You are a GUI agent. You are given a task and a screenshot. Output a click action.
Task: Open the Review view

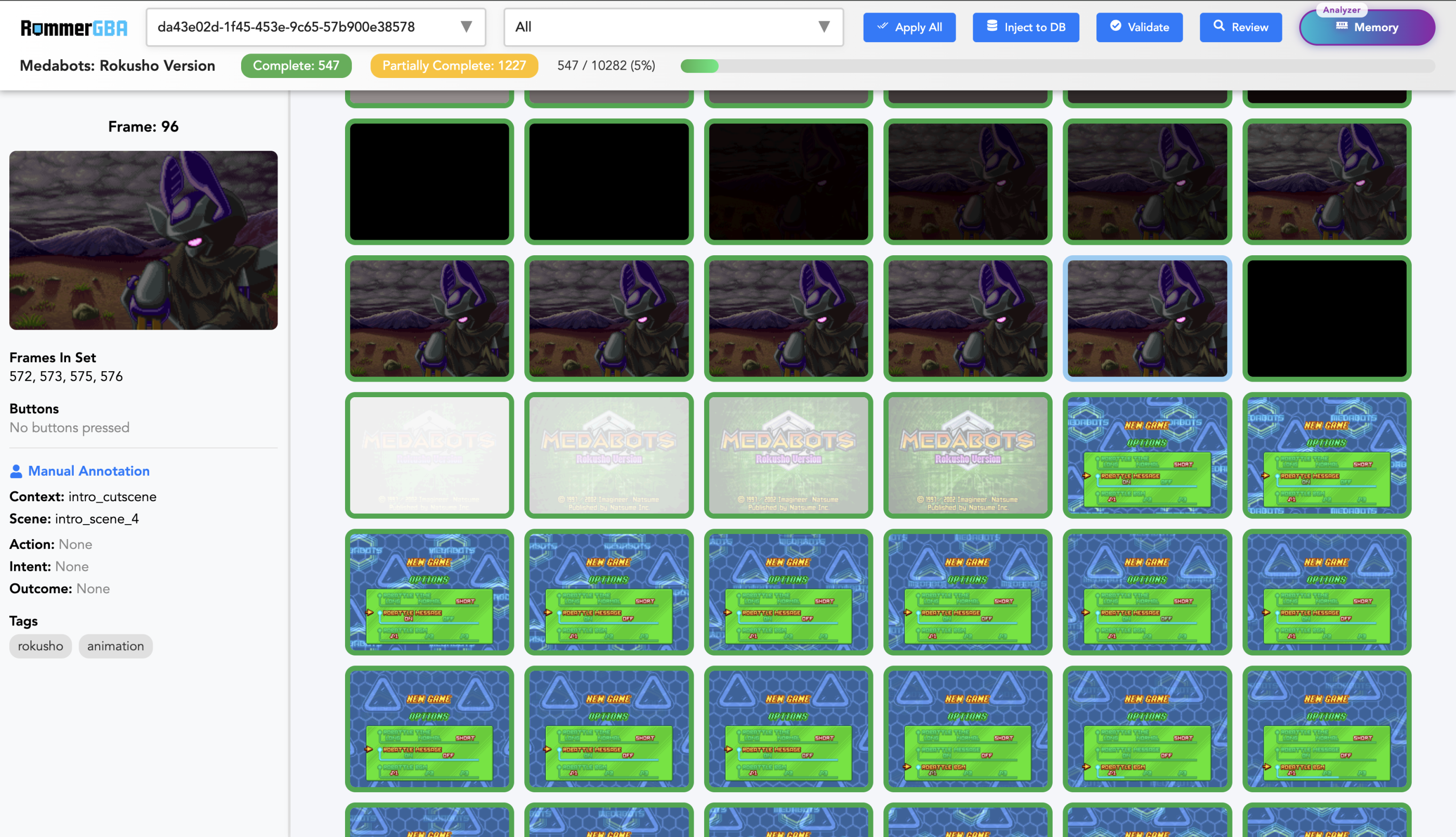click(x=1240, y=27)
